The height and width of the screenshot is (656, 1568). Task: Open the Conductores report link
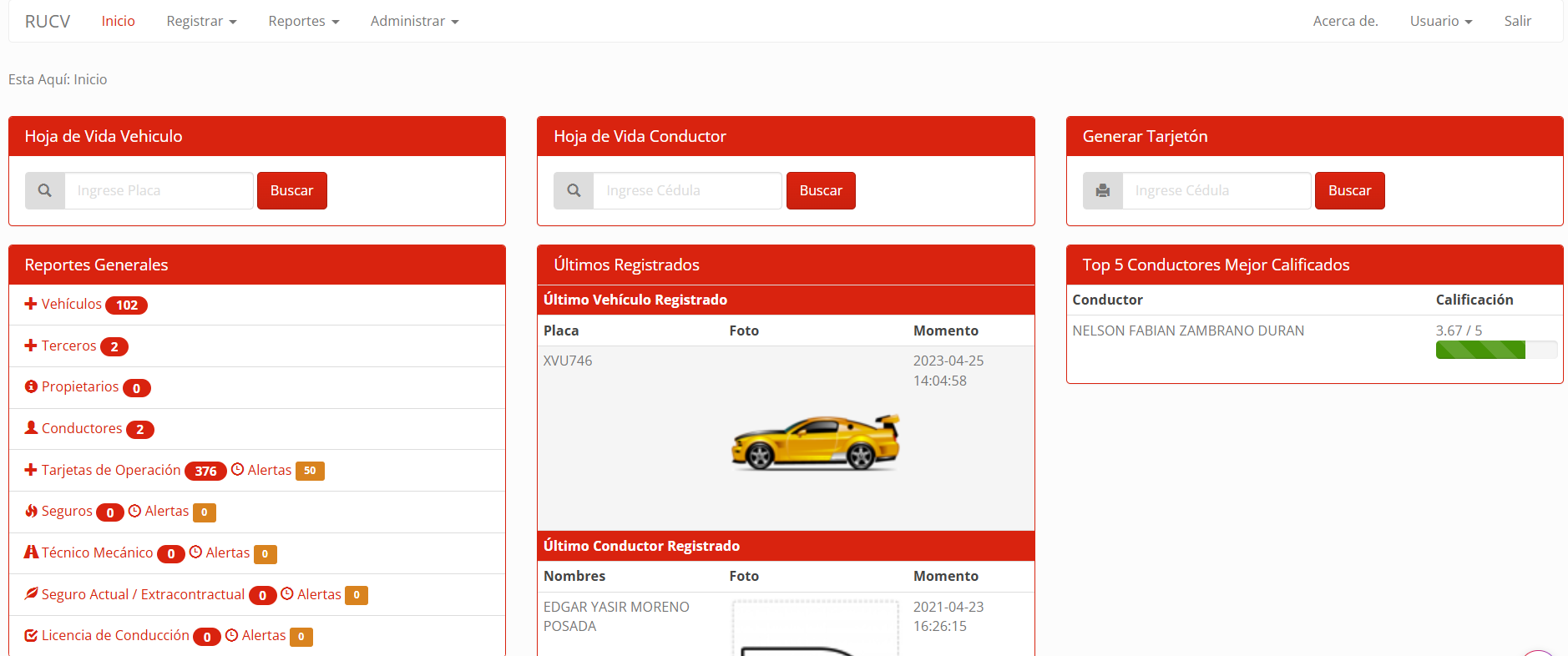pos(82,428)
